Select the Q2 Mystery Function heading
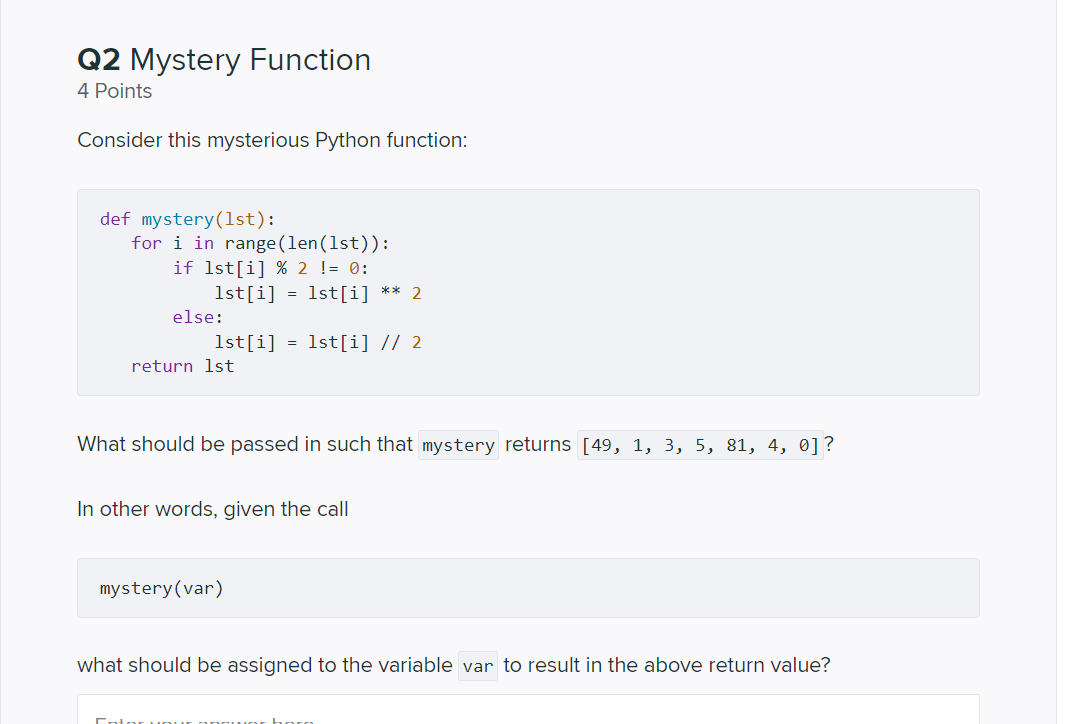 223,60
